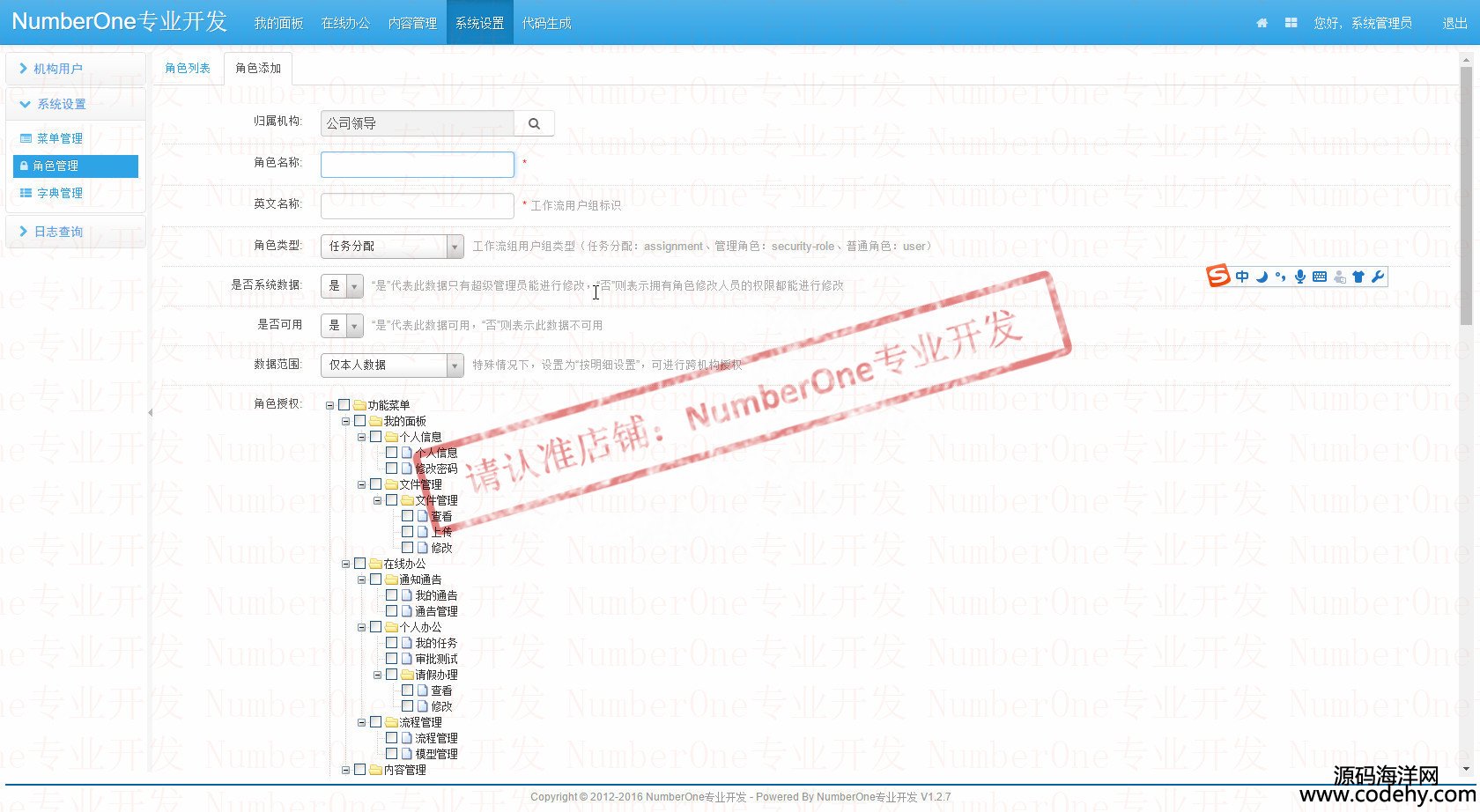Click the 归属机构 field showing 公司领导
This screenshot has width=1480, height=812.
click(418, 123)
